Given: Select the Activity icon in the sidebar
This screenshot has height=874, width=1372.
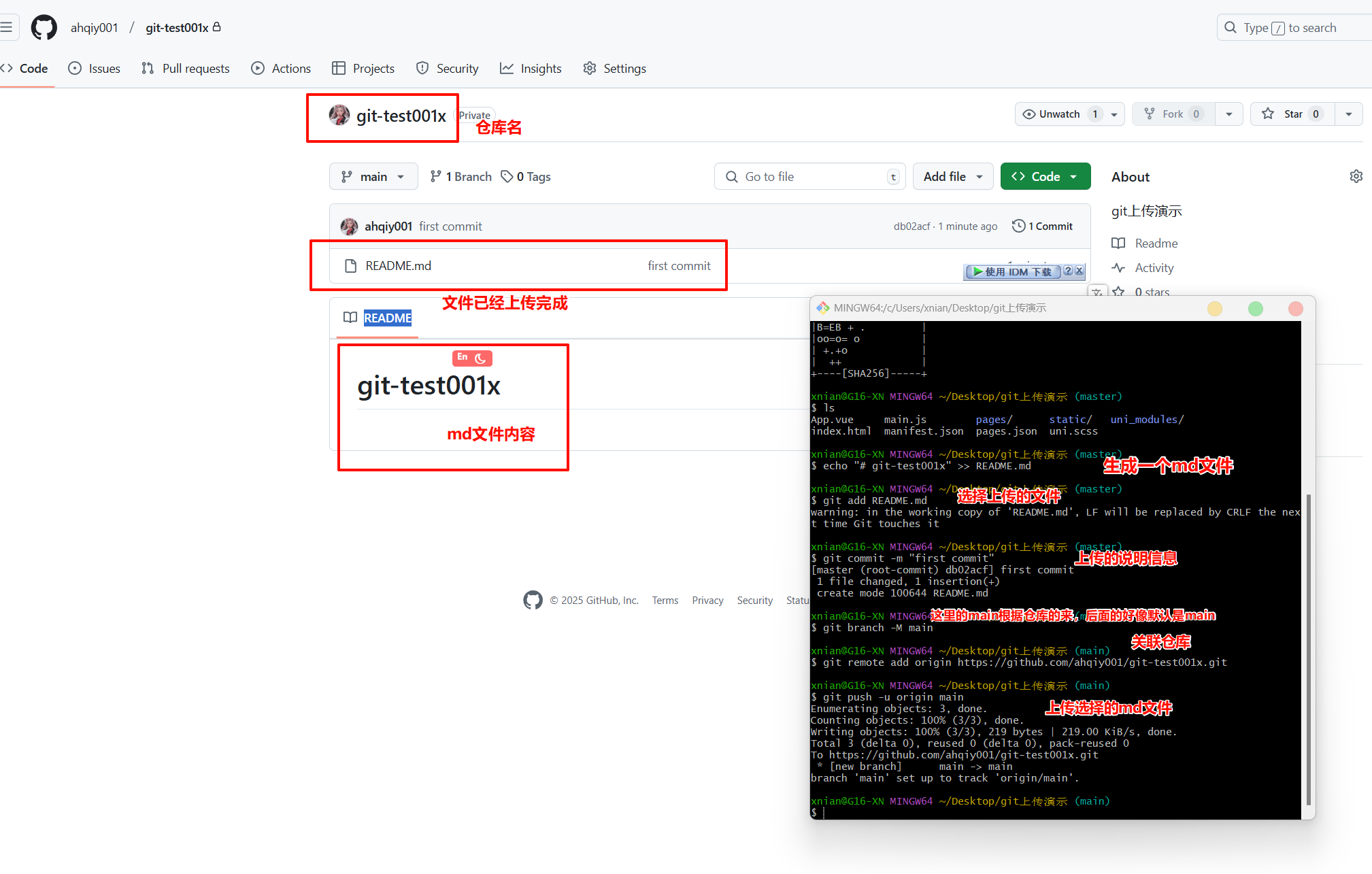Looking at the screenshot, I should [1120, 267].
